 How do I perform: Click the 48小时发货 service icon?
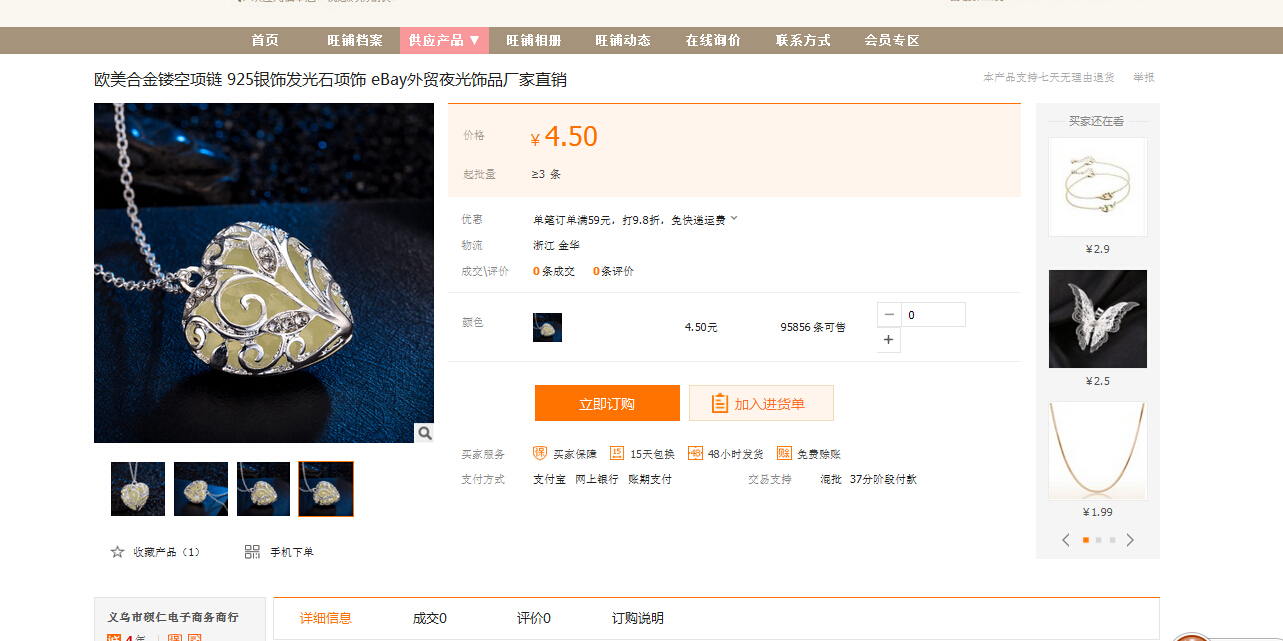pos(696,453)
